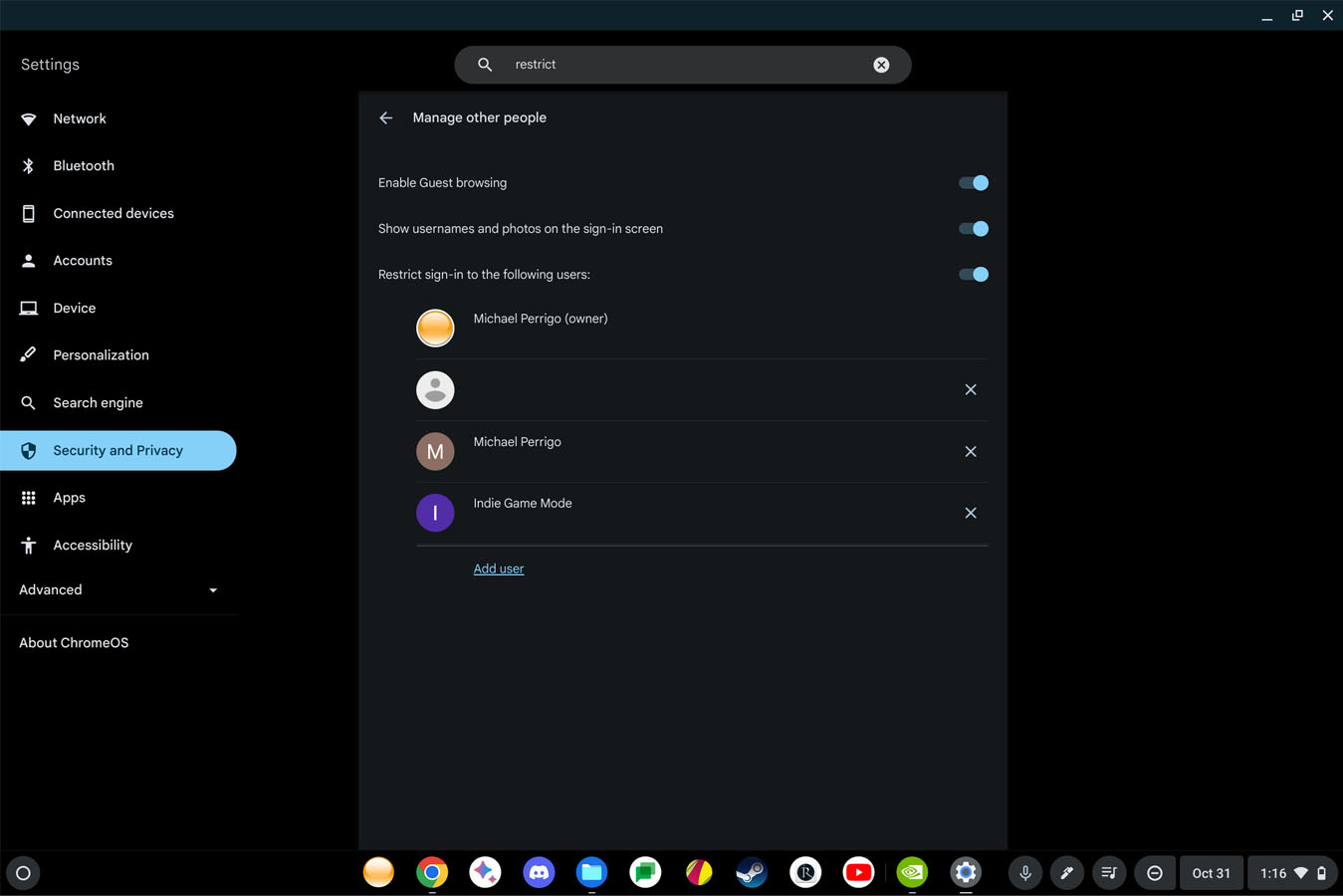Select Accounts in the sidebar
1343x896 pixels.
point(118,261)
